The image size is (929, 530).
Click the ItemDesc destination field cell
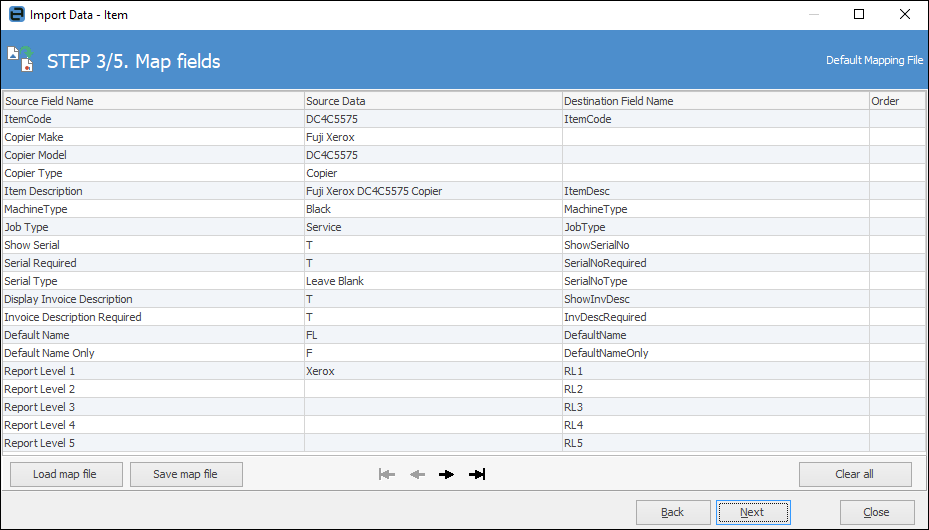pyautogui.click(x=716, y=191)
